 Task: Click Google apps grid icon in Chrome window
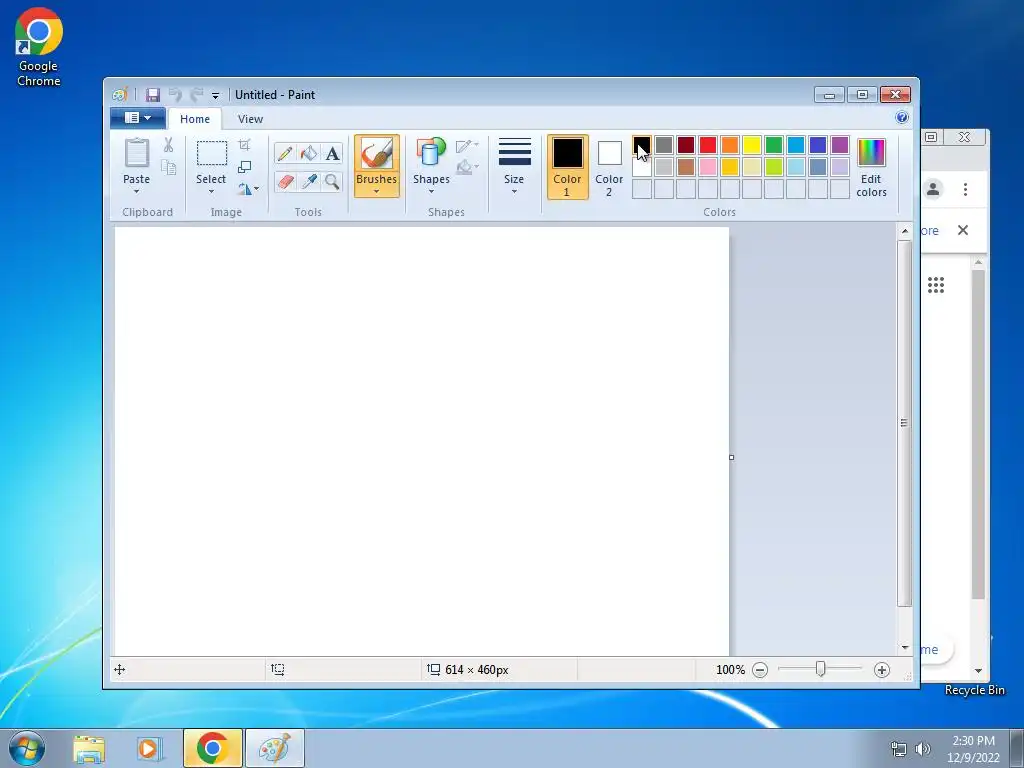coord(936,285)
